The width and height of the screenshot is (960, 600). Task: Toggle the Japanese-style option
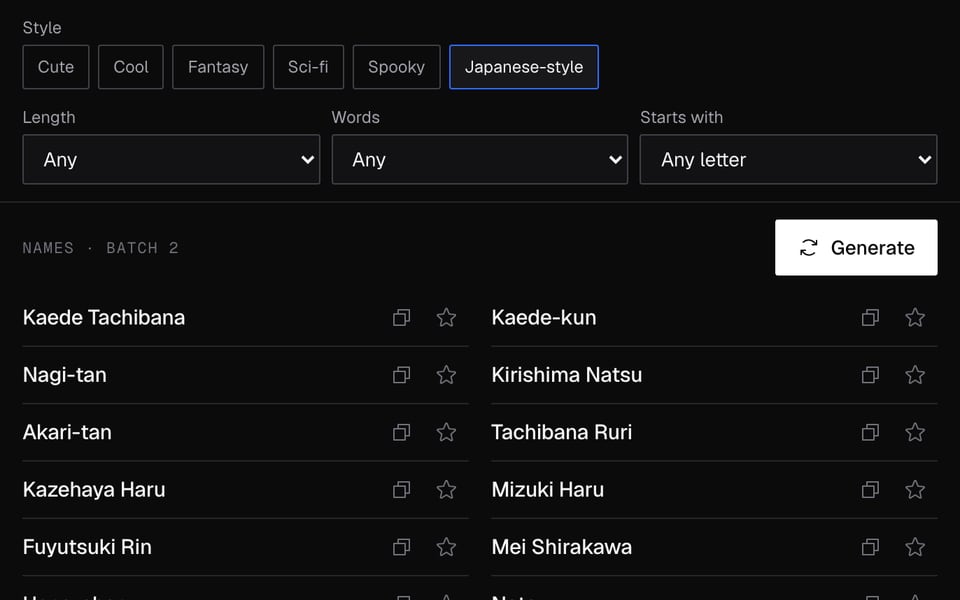tap(524, 67)
